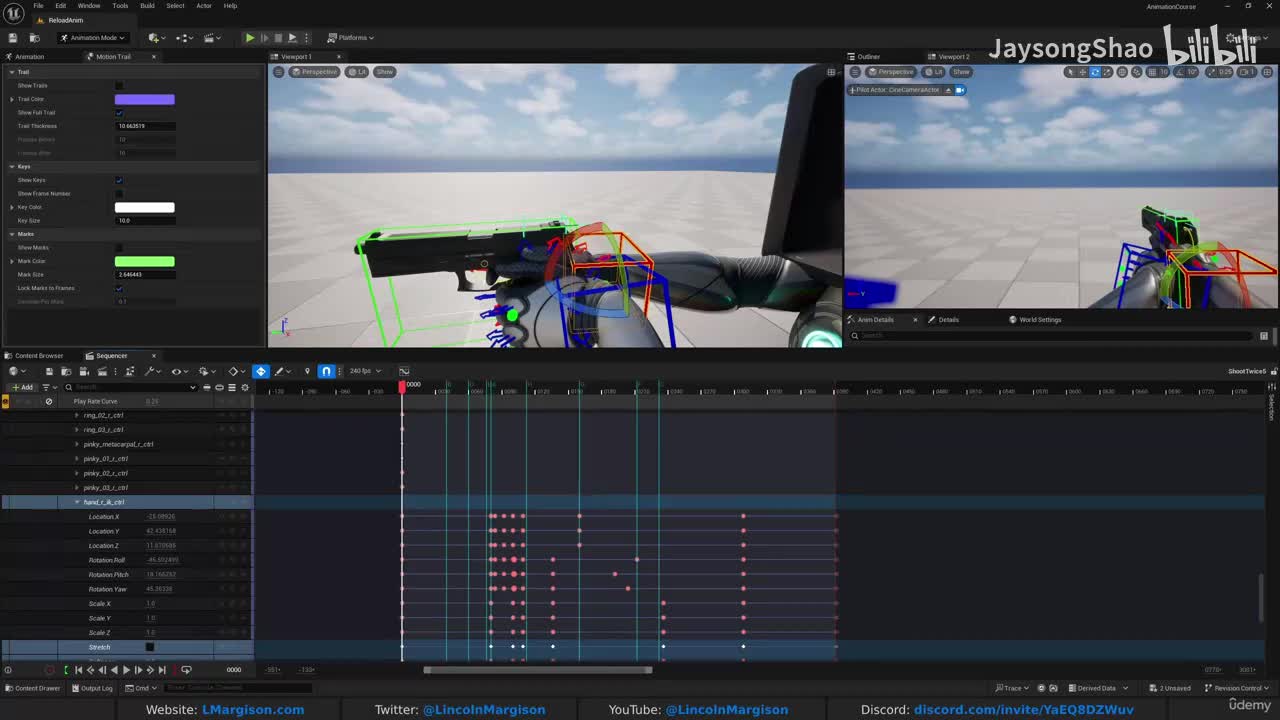The width and height of the screenshot is (1280, 720).
Task: Click the Select mode arrow in Viewport 2
Action: coord(1070,72)
